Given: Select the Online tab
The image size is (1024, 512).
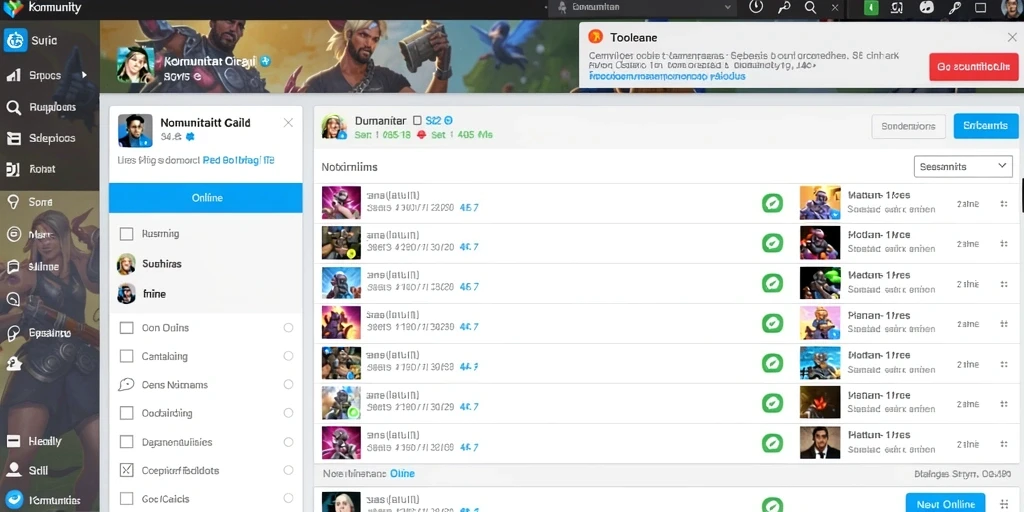Looking at the screenshot, I should click(206, 198).
